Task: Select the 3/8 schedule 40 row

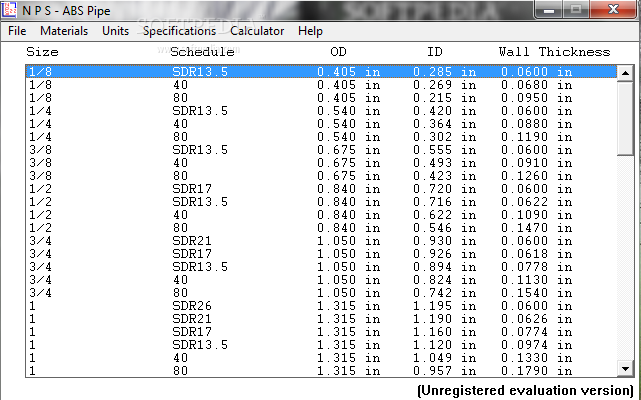Action: pyautogui.click(x=321, y=163)
